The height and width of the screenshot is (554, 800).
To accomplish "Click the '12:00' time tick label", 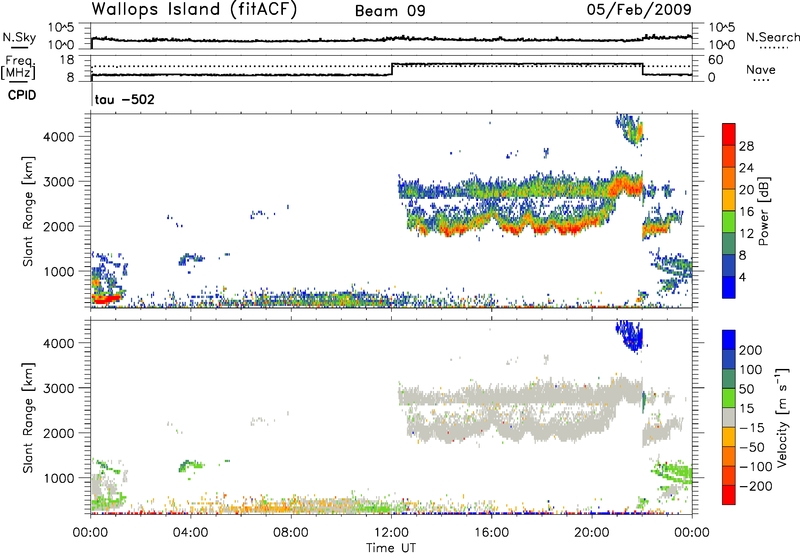I will coord(391,533).
